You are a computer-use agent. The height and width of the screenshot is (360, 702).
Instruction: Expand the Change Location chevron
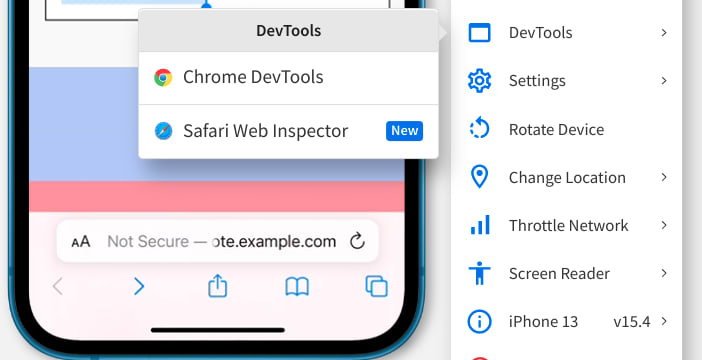pyautogui.click(x=664, y=177)
